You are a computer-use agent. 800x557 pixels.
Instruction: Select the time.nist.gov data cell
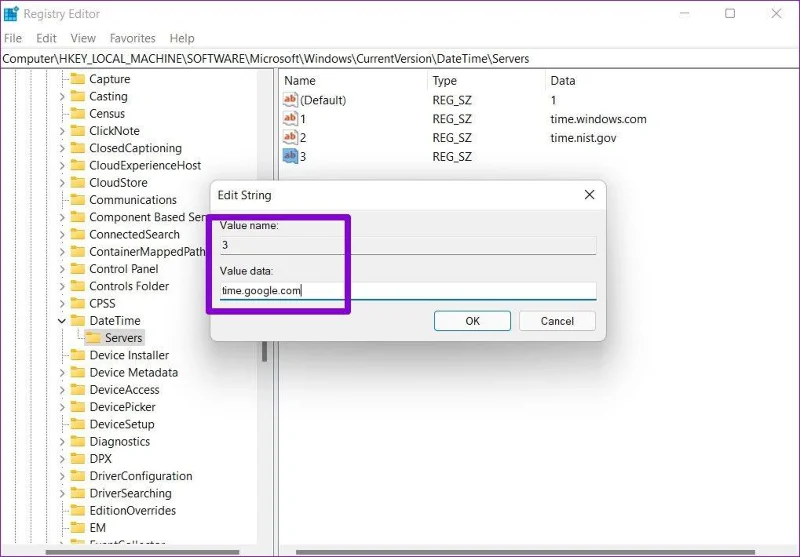(x=583, y=138)
